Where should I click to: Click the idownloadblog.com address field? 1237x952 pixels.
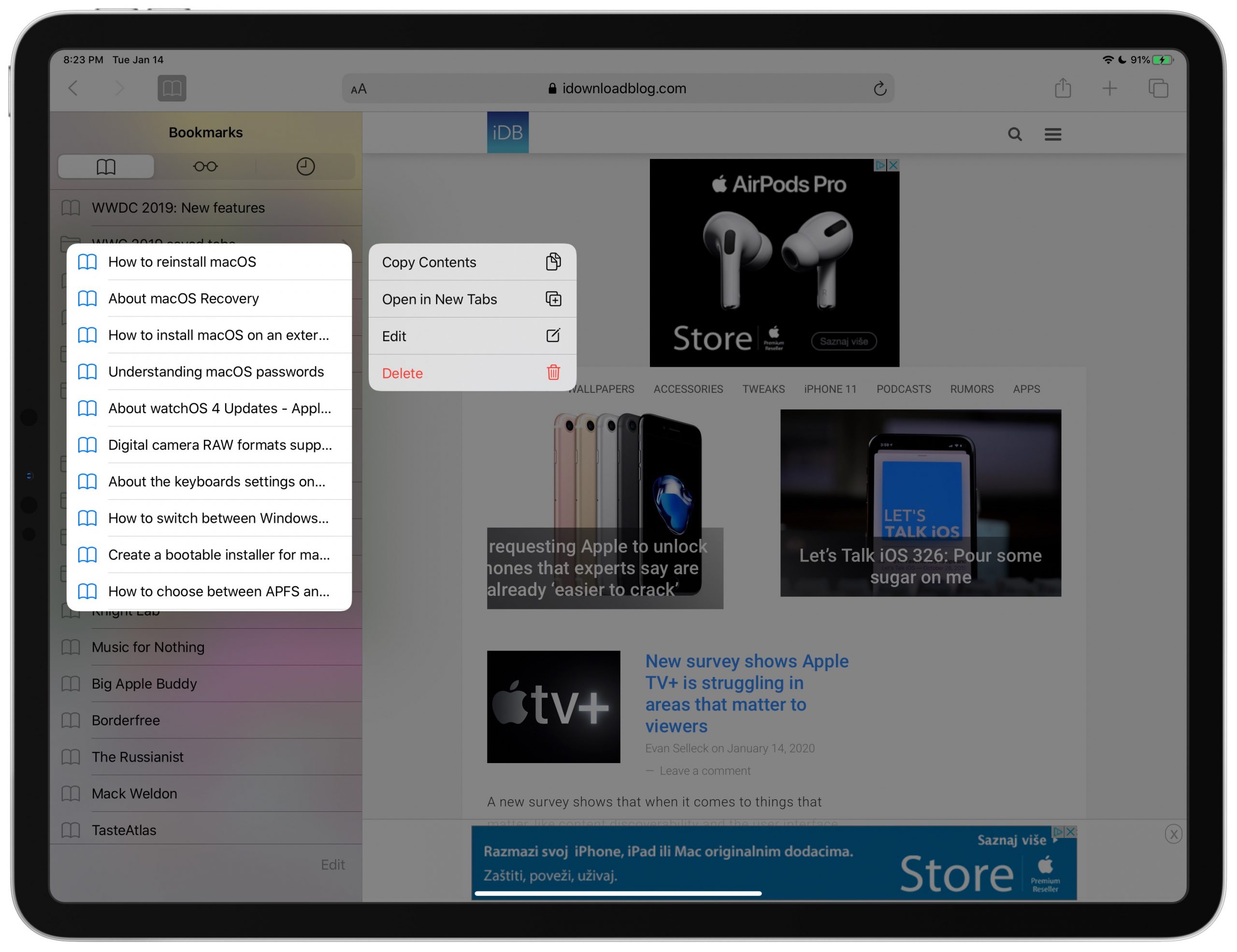click(x=618, y=88)
